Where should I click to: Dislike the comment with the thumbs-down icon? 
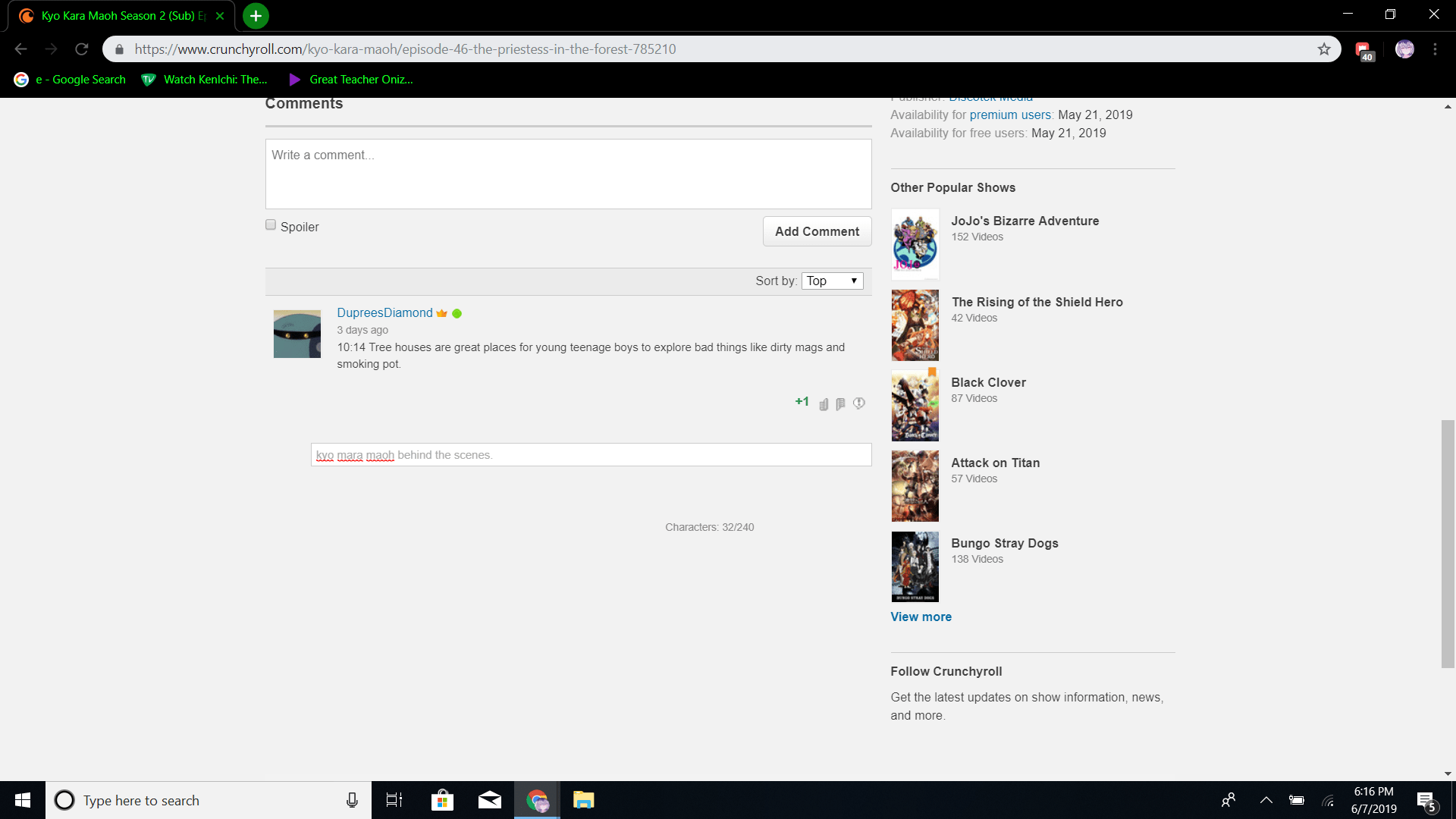tap(840, 403)
